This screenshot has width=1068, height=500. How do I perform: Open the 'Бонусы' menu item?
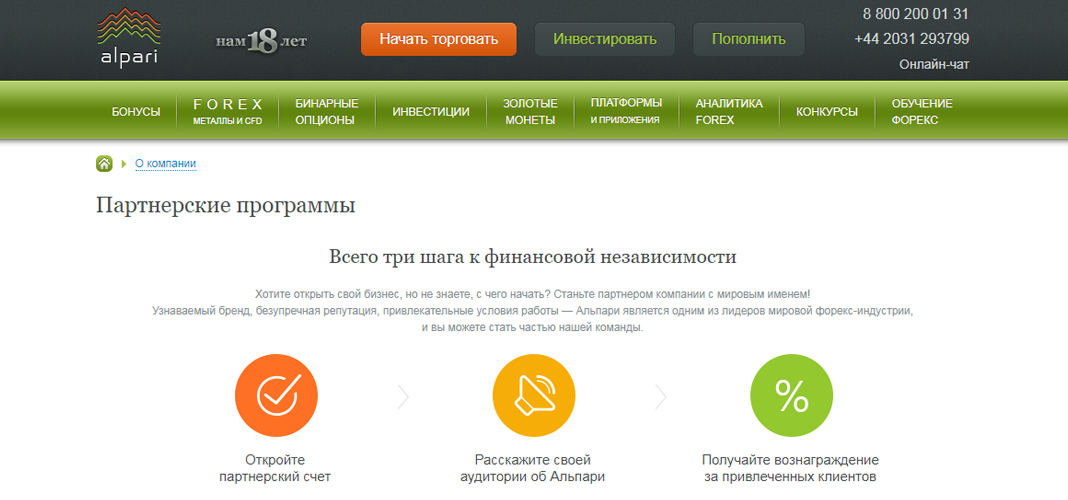[136, 112]
